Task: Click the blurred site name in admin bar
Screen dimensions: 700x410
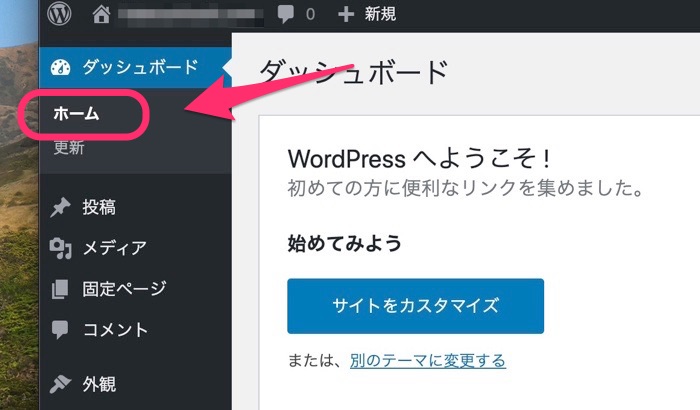Action: coord(191,15)
